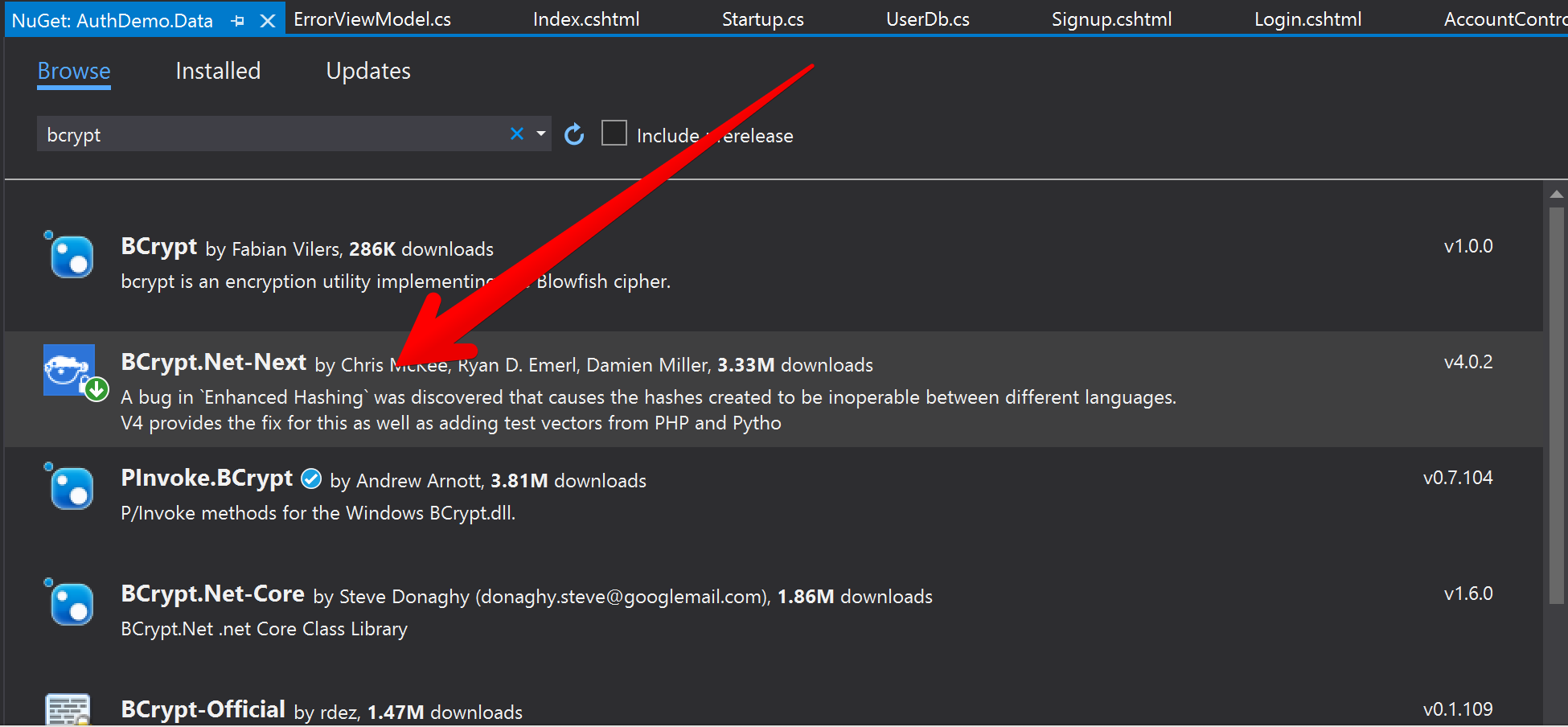Click the BCrypt-Official package icon
Viewport: 1568px width, 727px height.
(x=69, y=709)
